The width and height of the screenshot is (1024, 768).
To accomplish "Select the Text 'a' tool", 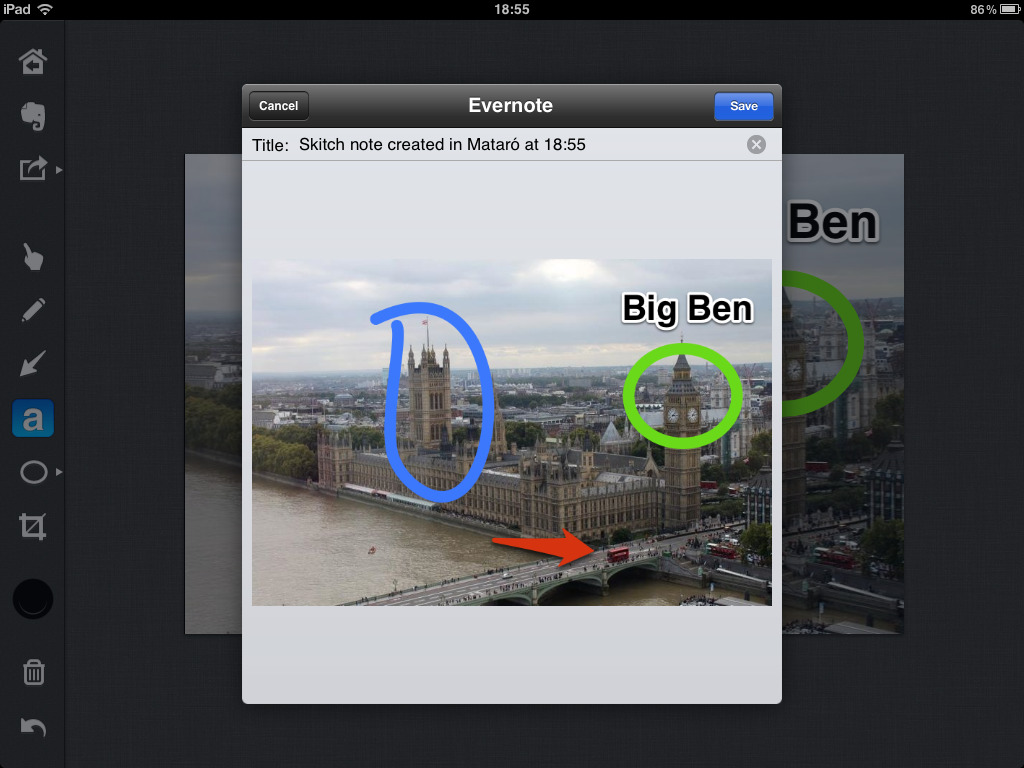I will (33, 419).
